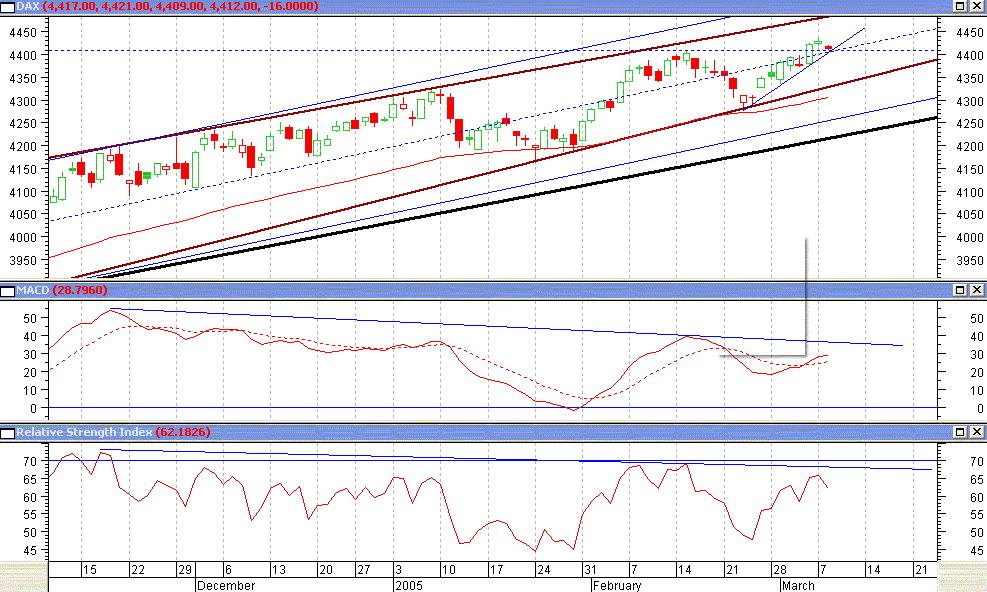Image resolution: width=987 pixels, height=592 pixels.
Task: Click the MACD panel system icon
Action: tap(8, 290)
